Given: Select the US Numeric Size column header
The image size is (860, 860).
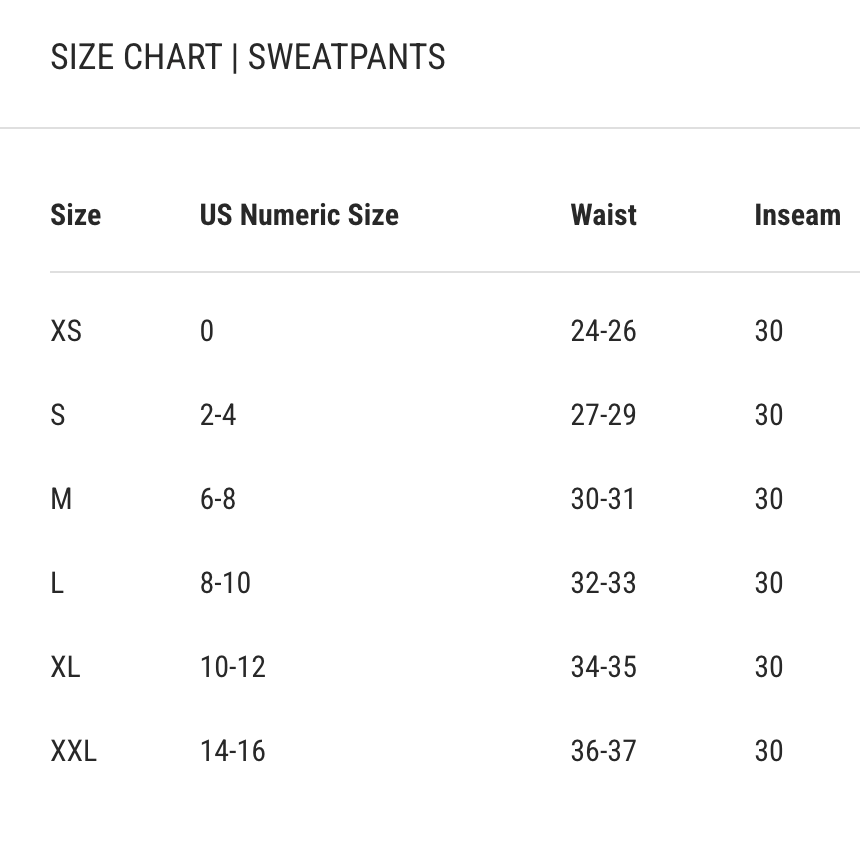Looking at the screenshot, I should pos(299,215).
